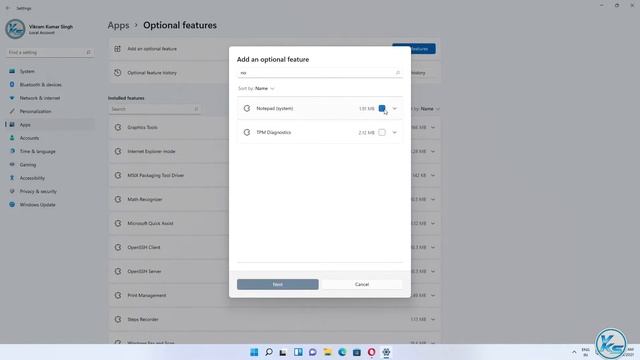The width and height of the screenshot is (640, 360).
Task: Click the installed features Search field
Action: pyautogui.click(x=154, y=109)
